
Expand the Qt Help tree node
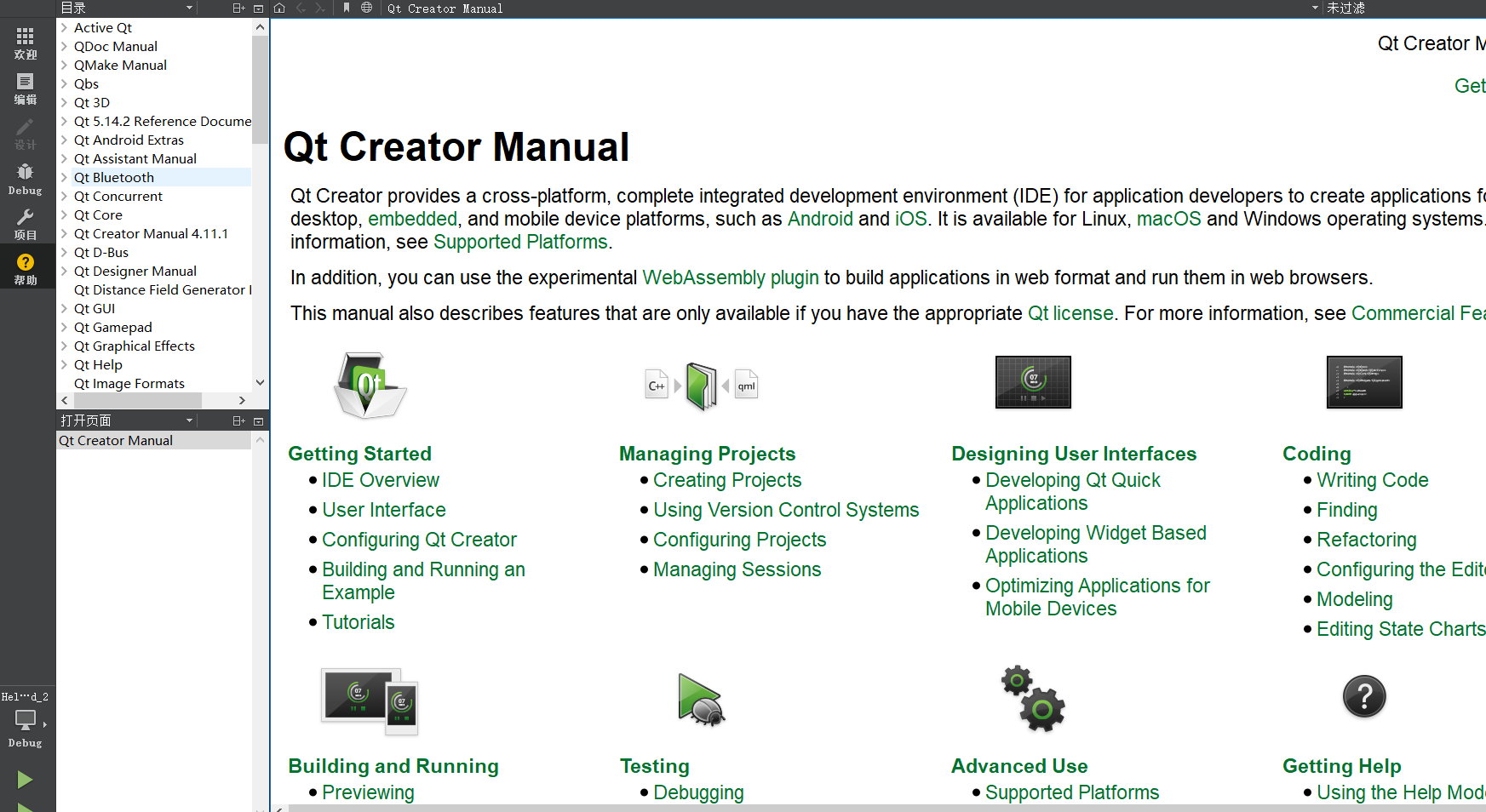(x=64, y=364)
